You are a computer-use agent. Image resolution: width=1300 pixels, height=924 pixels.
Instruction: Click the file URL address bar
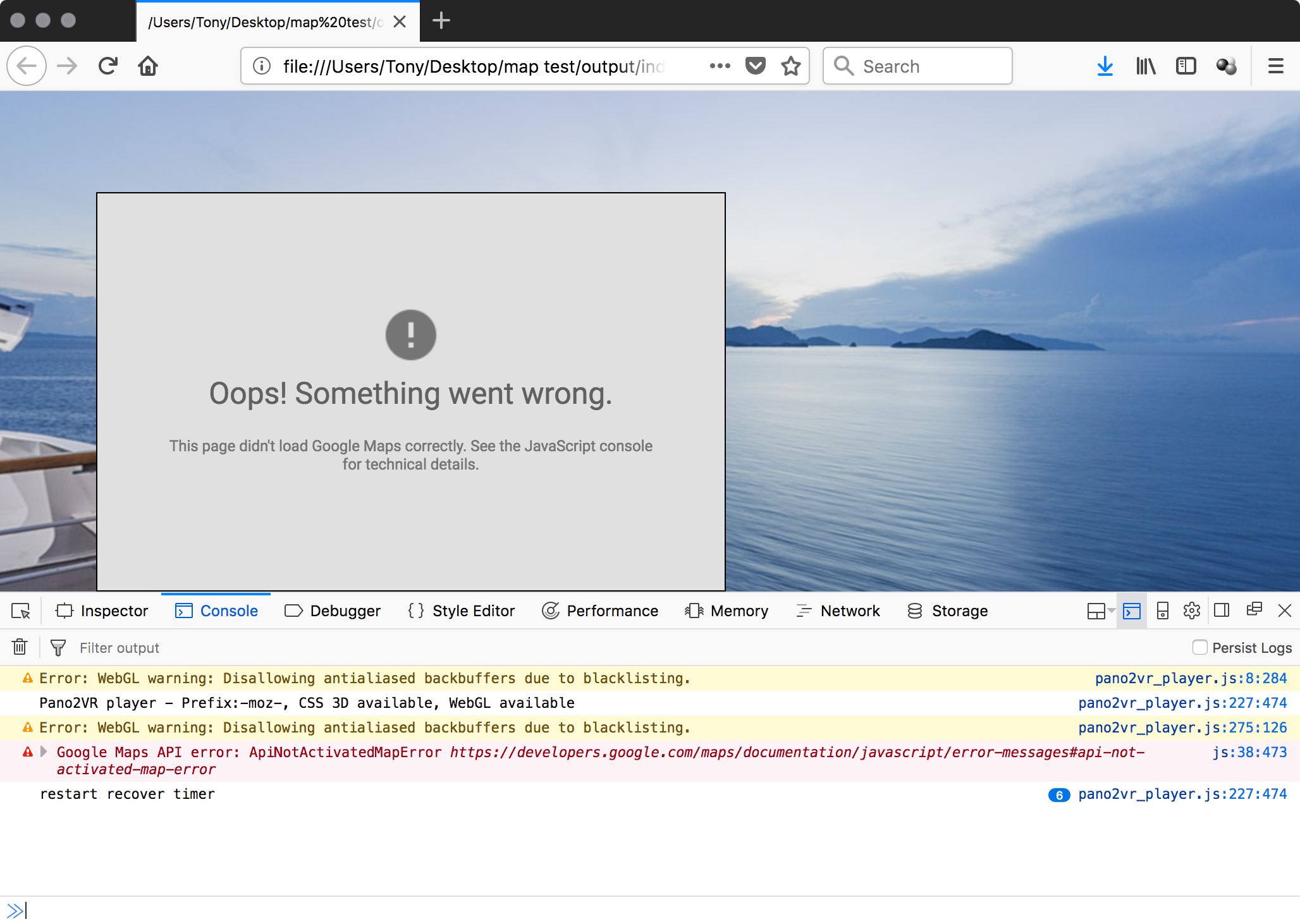[x=474, y=66]
